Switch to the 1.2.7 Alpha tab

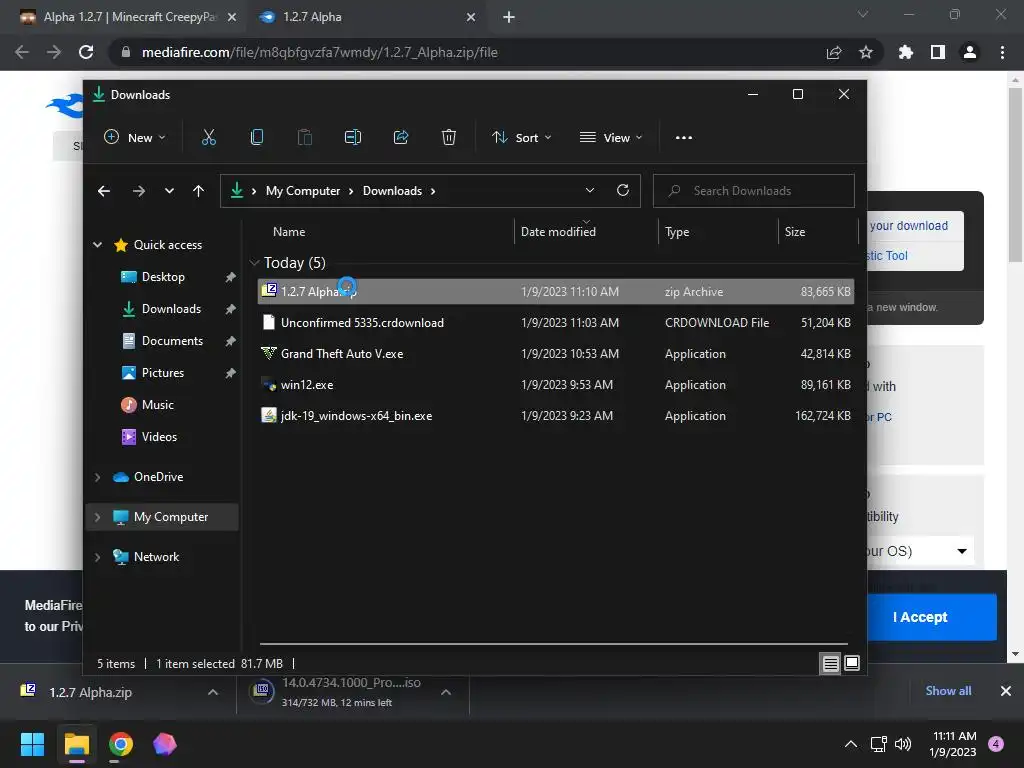click(366, 17)
